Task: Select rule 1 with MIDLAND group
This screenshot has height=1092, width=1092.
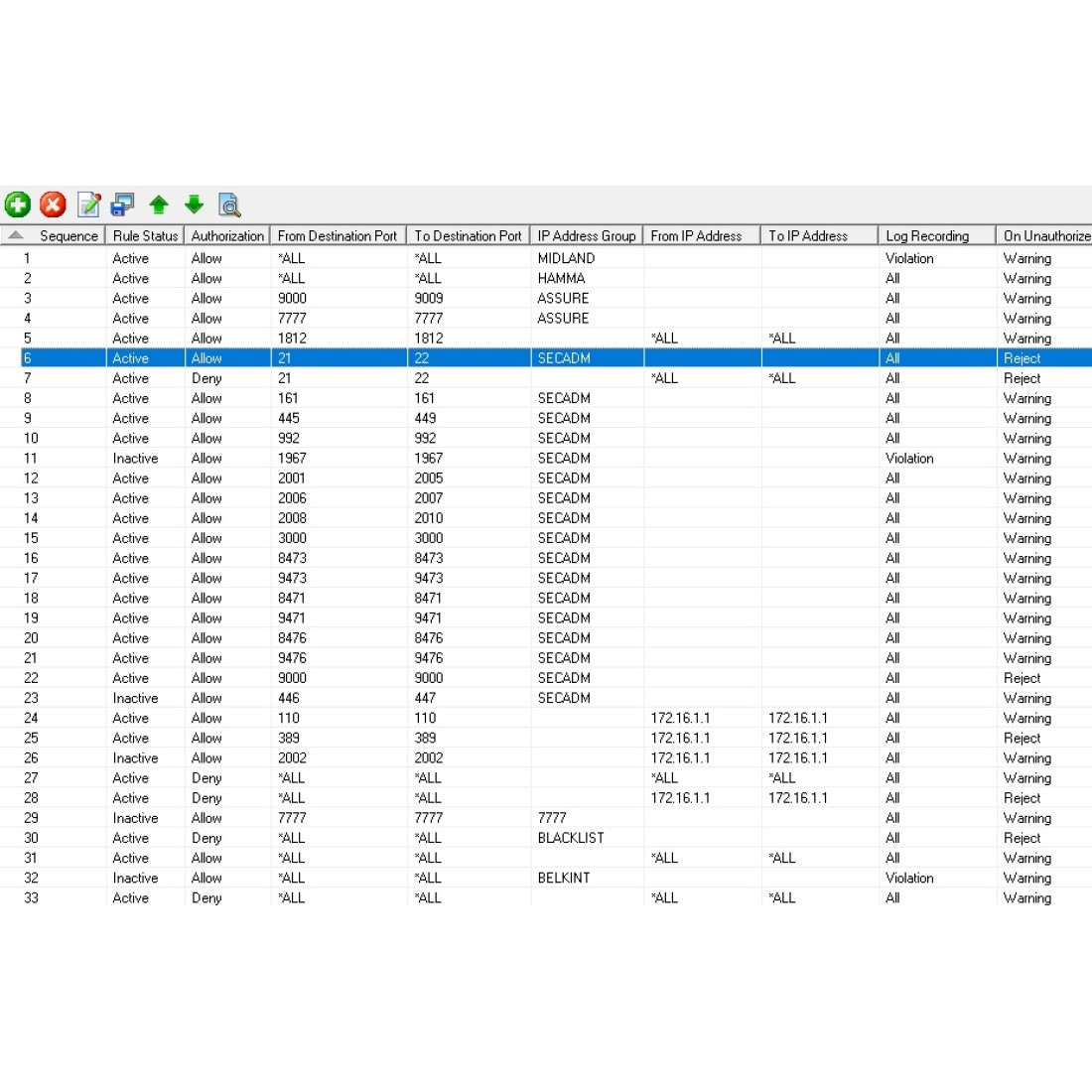Action: pos(566,258)
